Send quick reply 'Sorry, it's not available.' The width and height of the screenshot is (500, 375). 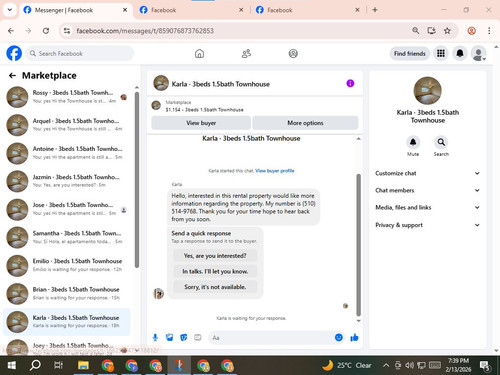(215, 287)
